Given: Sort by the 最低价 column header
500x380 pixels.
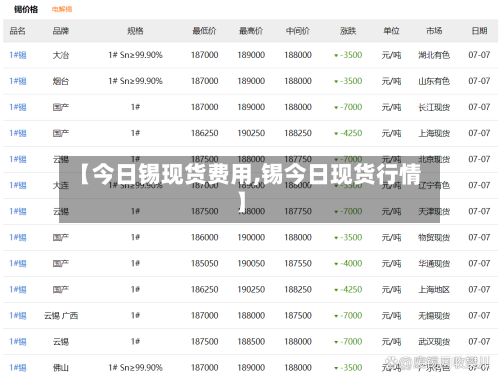Looking at the screenshot, I should coord(204,31).
